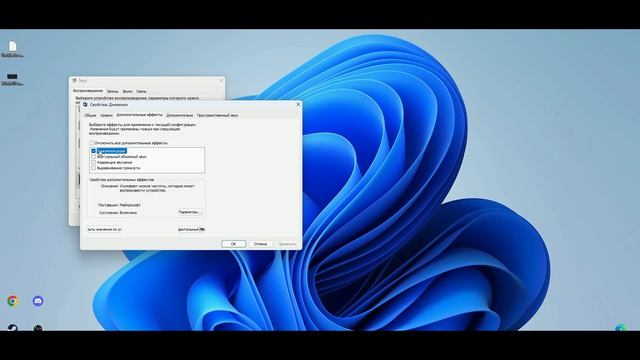The height and width of the screenshot is (360, 640).
Task: Uncheck the highlighted first effect in the list
Action: point(93,151)
